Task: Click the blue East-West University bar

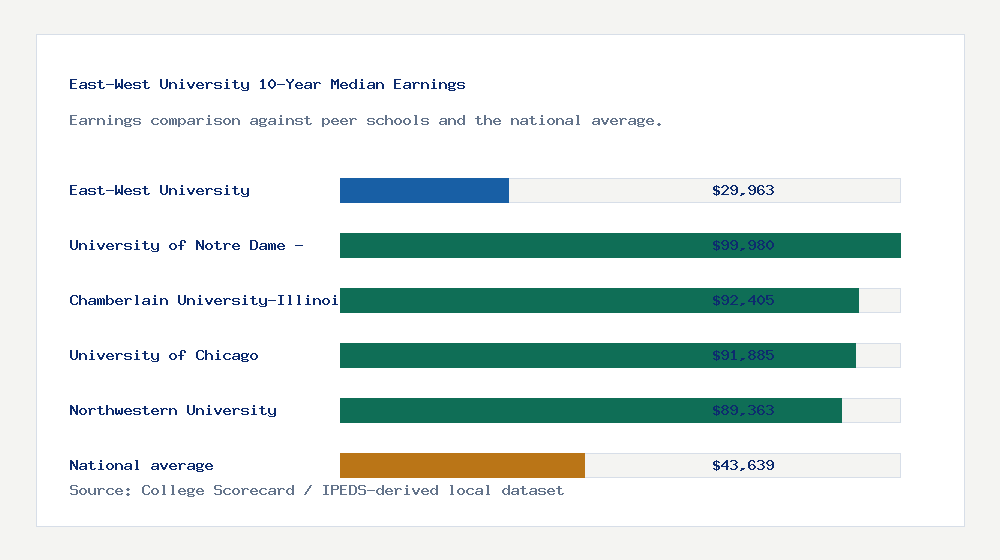Action: coord(424,191)
